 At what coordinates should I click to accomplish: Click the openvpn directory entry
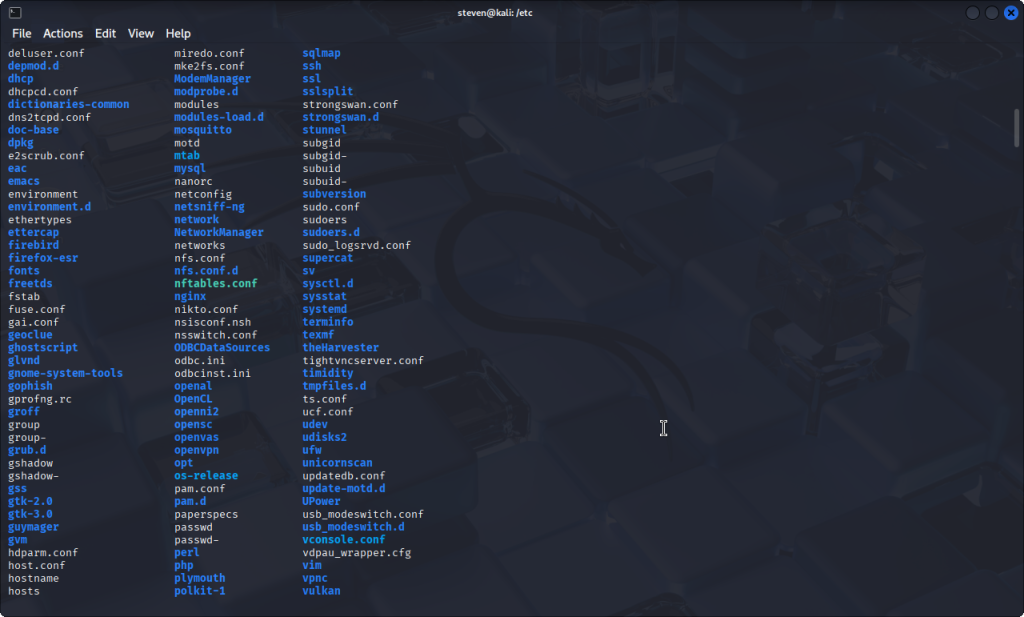pos(196,450)
